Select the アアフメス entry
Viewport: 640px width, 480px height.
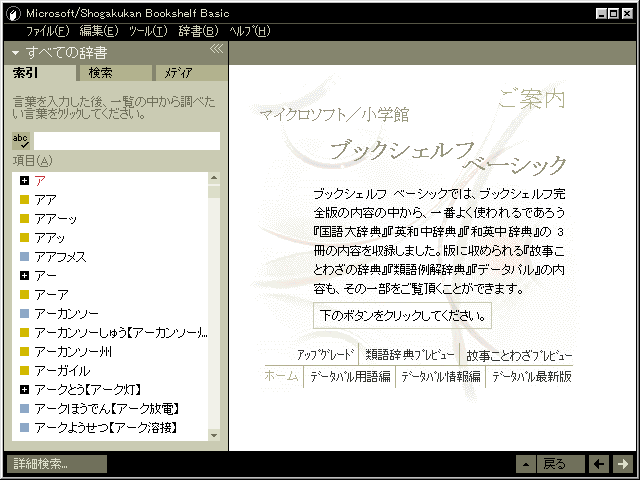pos(60,257)
